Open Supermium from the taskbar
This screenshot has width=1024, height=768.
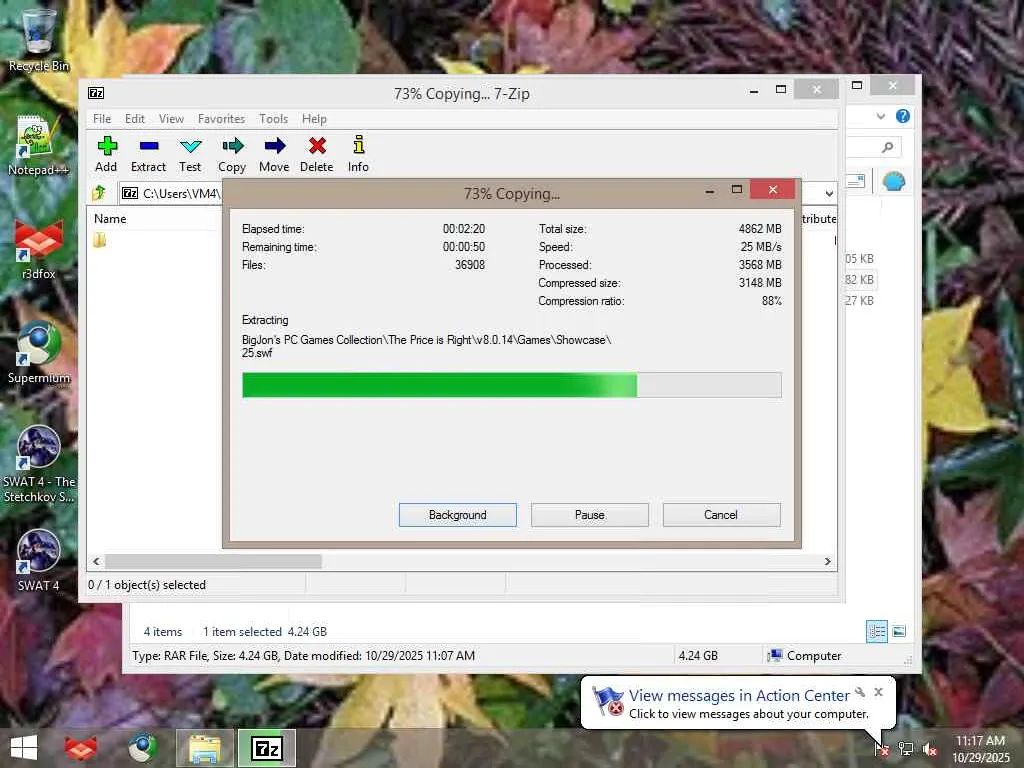(x=142, y=748)
